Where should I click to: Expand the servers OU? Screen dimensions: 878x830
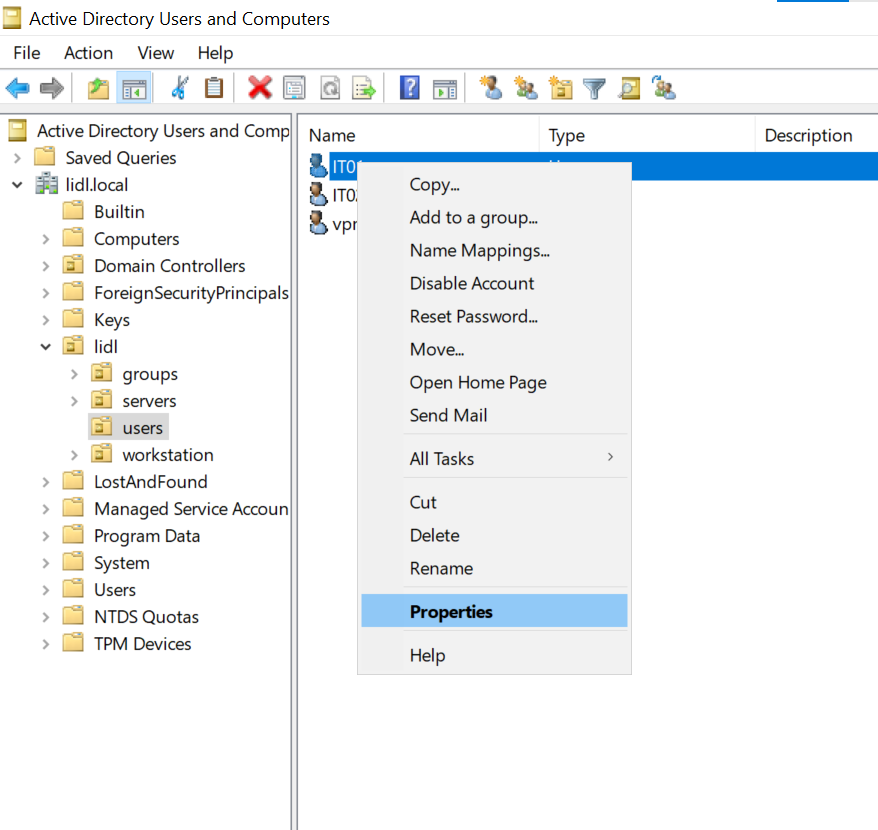[x=74, y=401]
